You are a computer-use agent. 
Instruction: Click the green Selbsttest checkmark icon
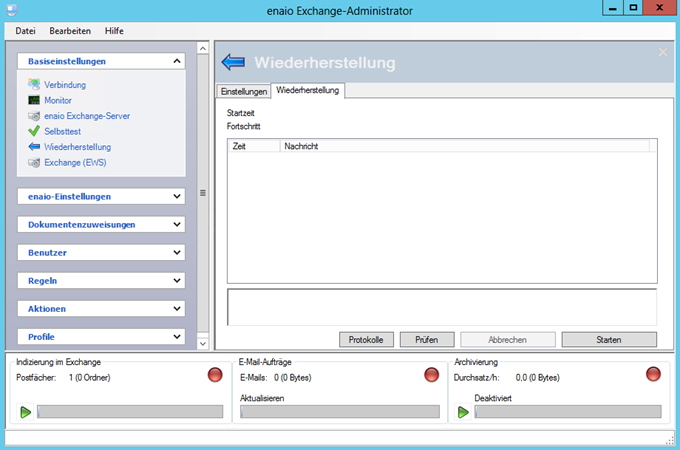(x=34, y=131)
